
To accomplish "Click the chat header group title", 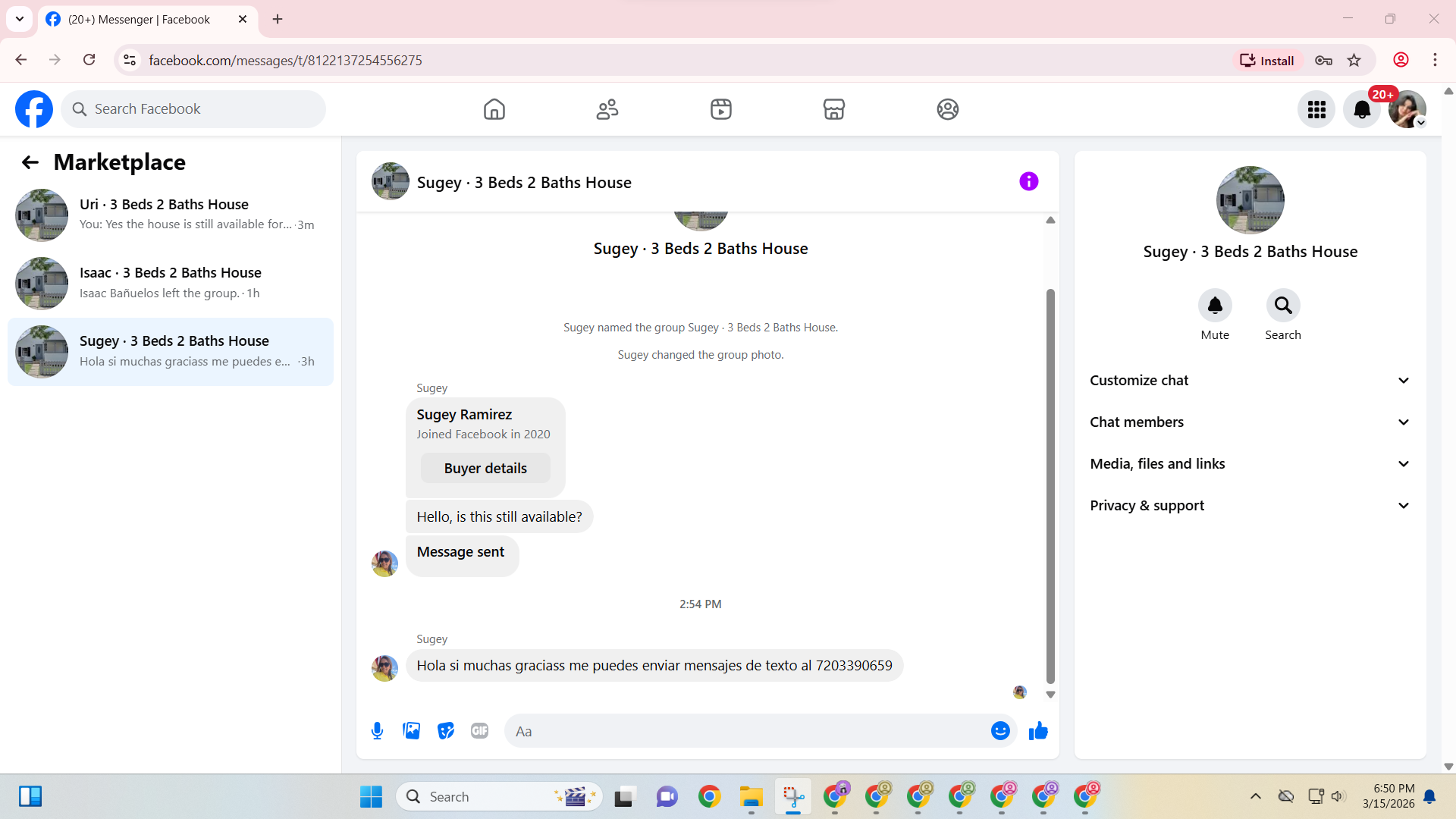I will 524,183.
